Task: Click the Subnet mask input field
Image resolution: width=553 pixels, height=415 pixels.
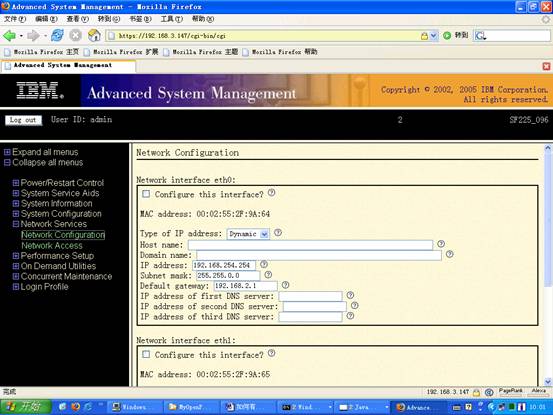Action: click(x=228, y=275)
